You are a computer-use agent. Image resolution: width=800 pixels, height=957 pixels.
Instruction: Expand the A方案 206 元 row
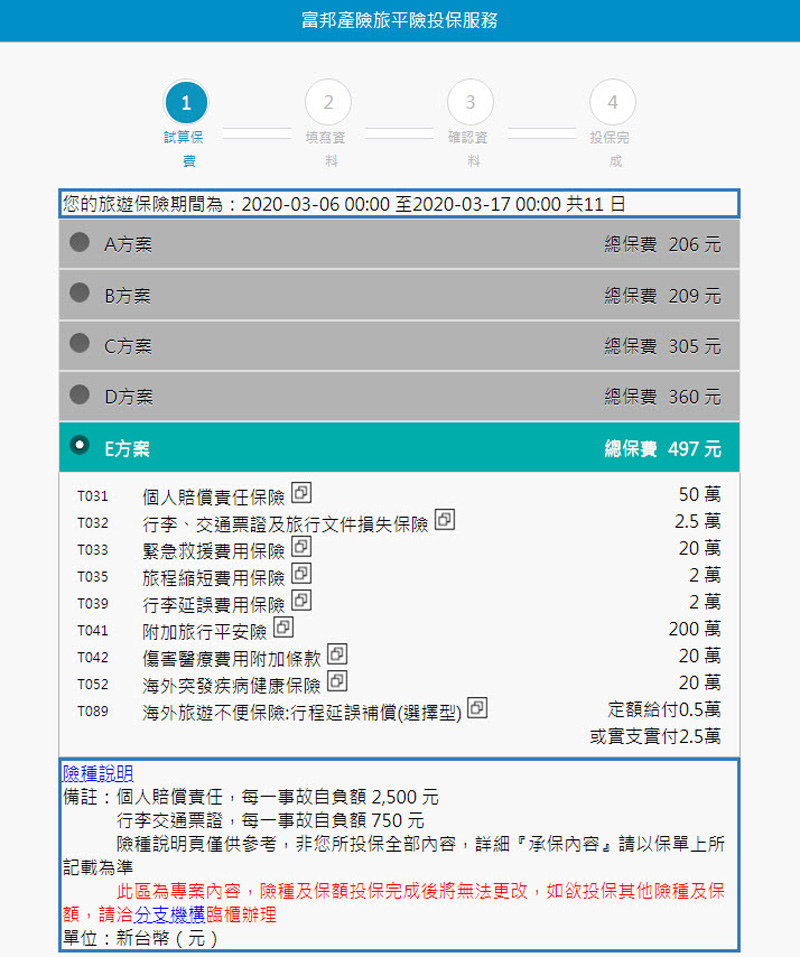(399, 244)
